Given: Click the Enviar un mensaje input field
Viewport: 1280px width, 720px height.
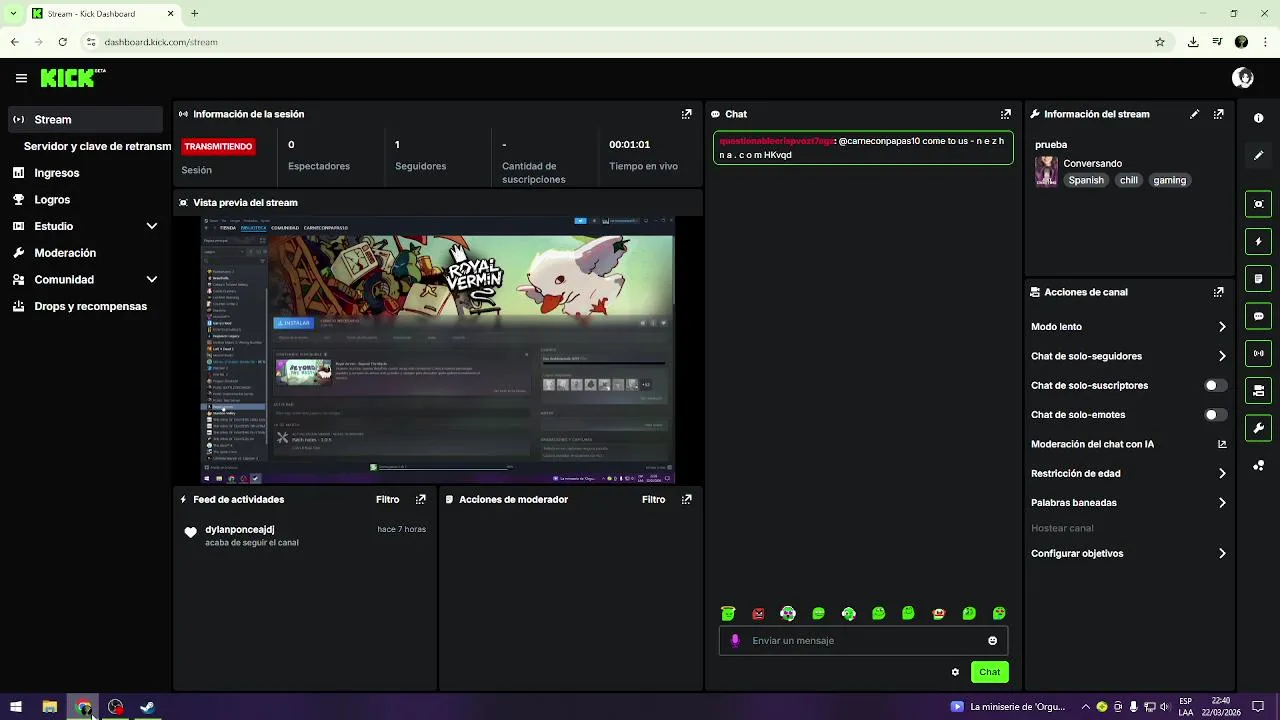Looking at the screenshot, I should 863,641.
